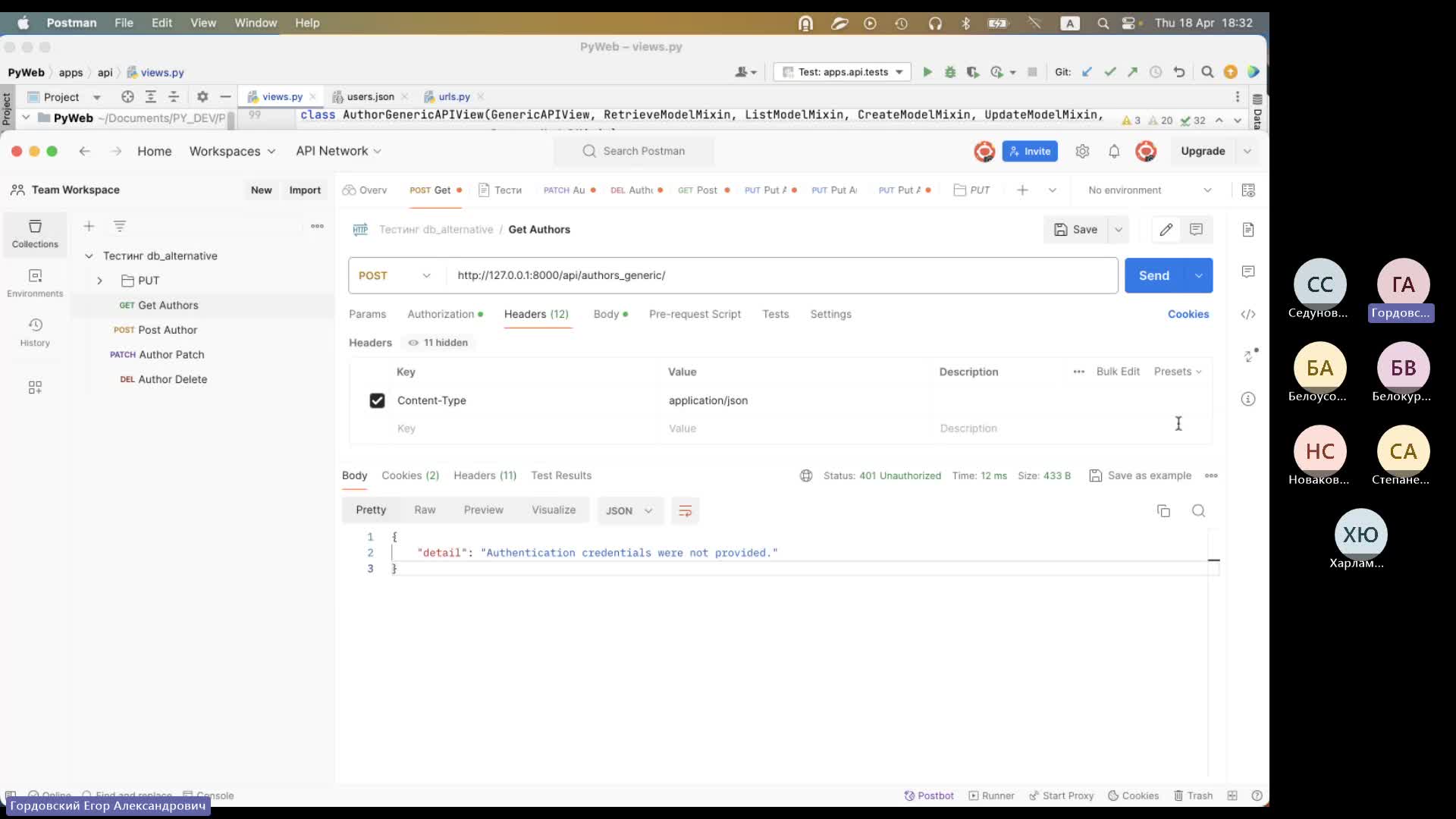Open File menu in macOS menu bar

(124, 23)
